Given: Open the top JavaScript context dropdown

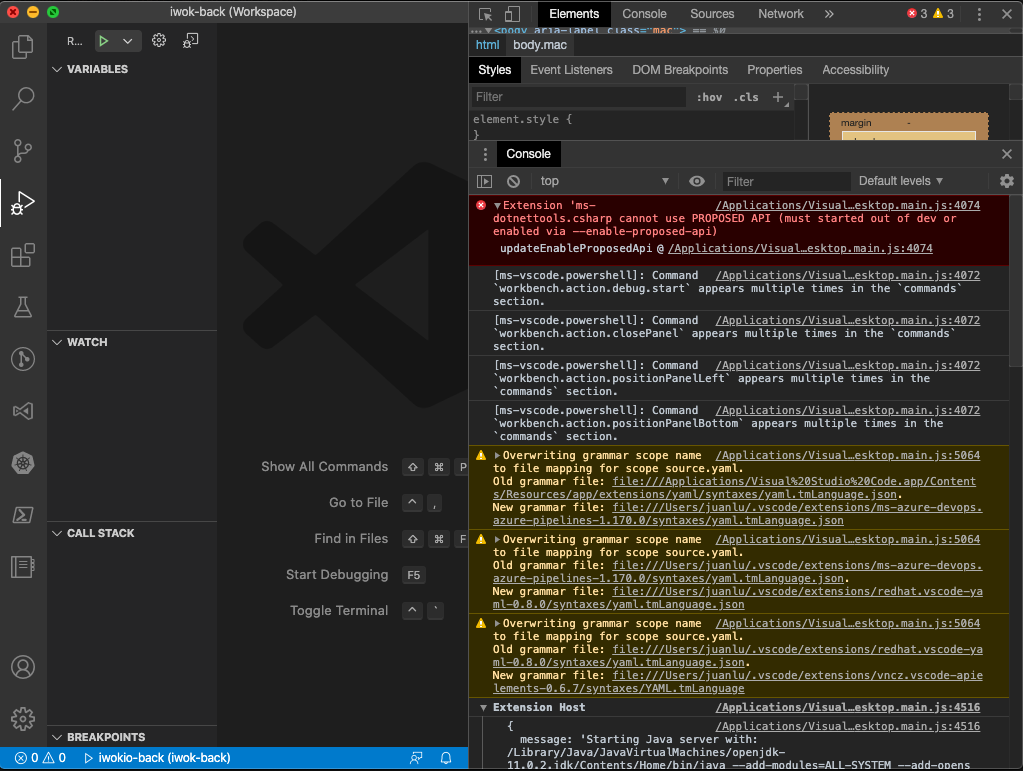Looking at the screenshot, I should click(603, 181).
